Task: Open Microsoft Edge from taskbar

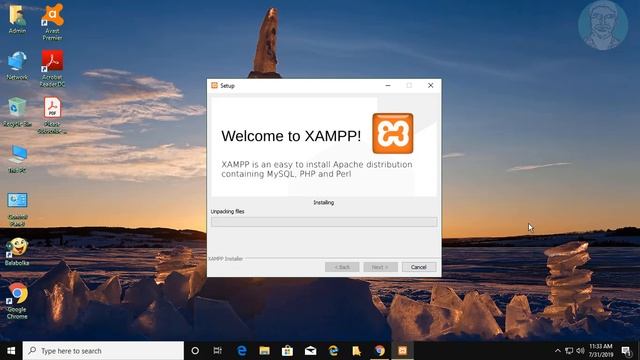Action: point(242,351)
